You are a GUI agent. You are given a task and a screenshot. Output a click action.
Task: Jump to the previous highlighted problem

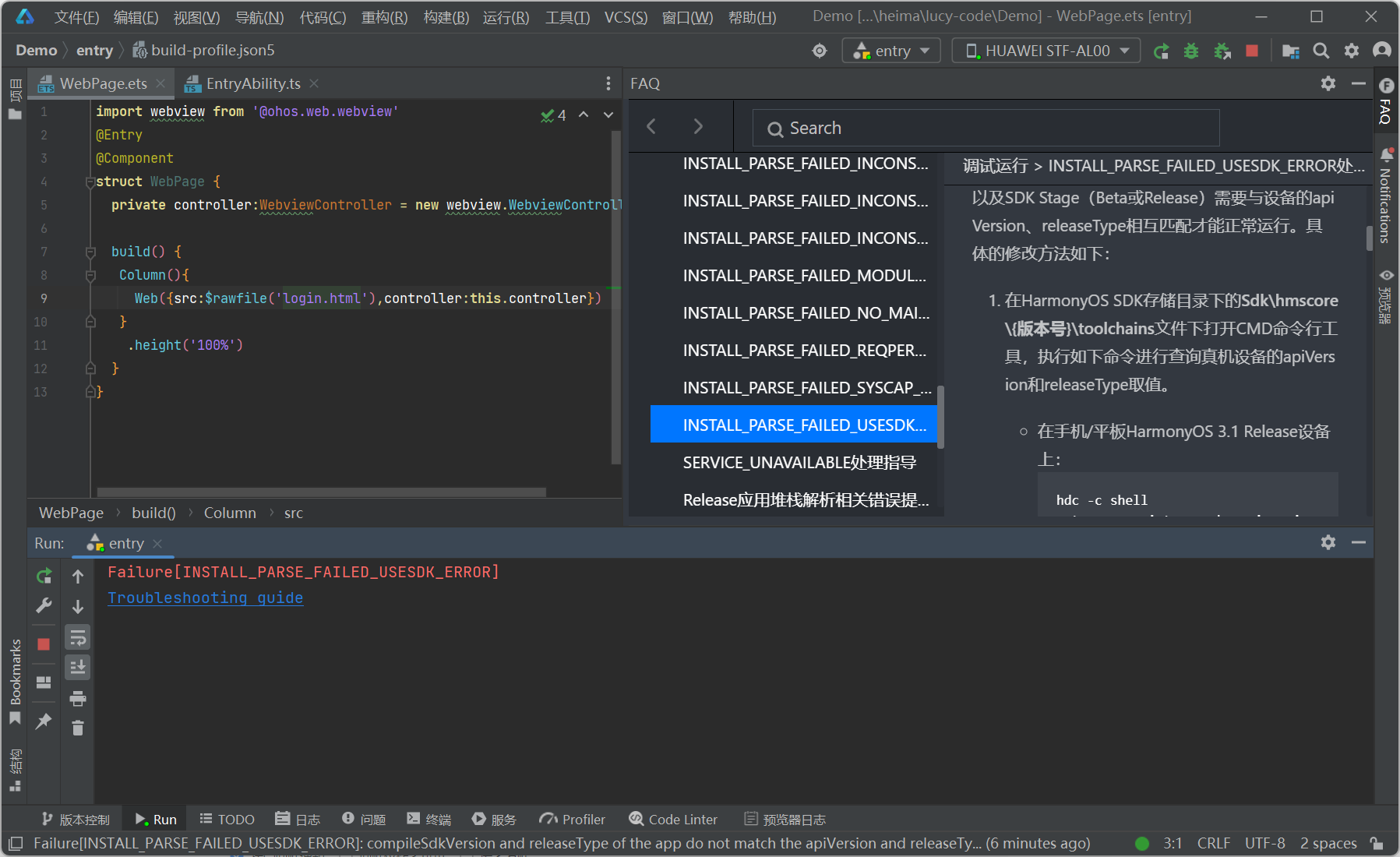[584, 115]
